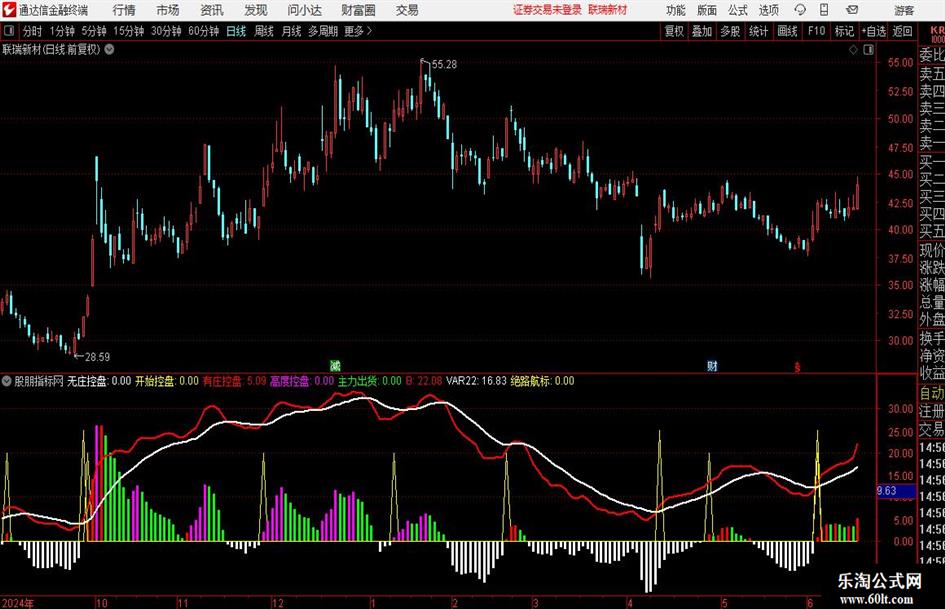Switch to the 1分钟 period tab
The image size is (945, 609).
(62, 31)
